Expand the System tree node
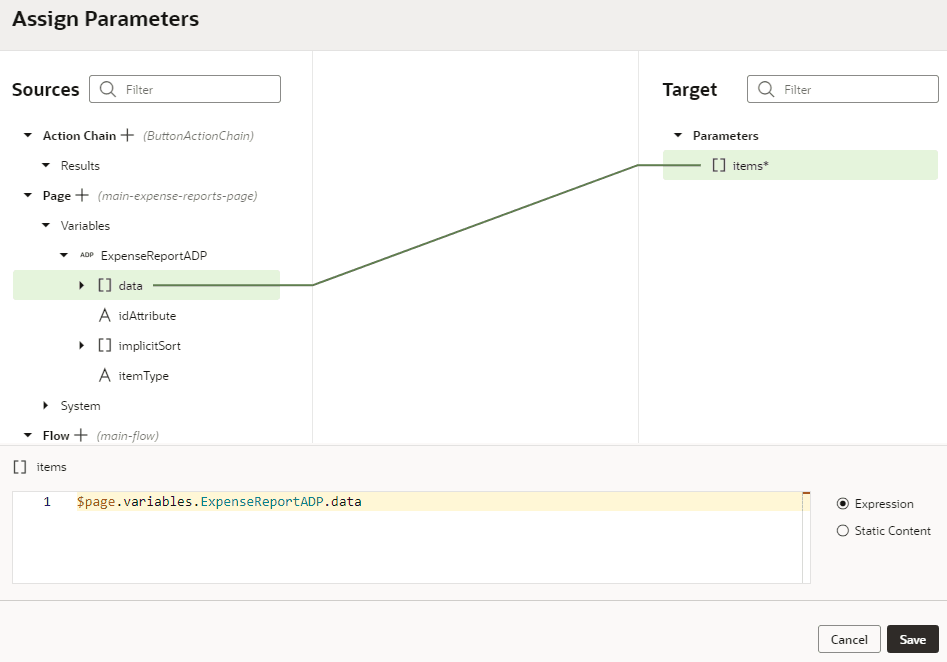This screenshot has height=662, width=947. point(46,405)
